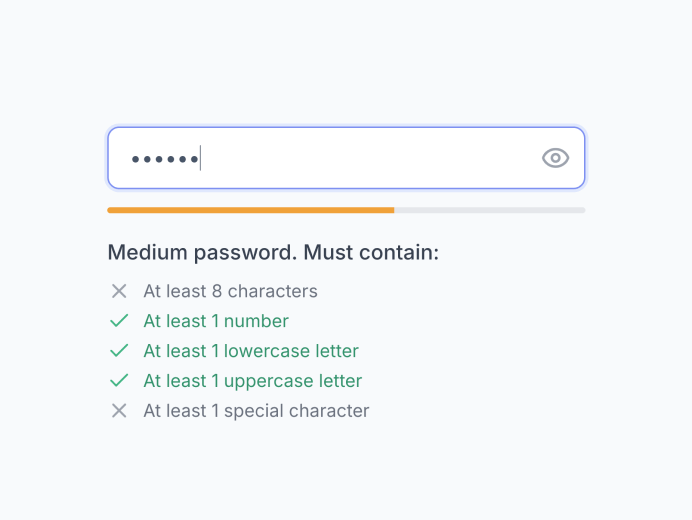Click the checkmark beside At least 1 lowercase letter
The width and height of the screenshot is (692, 520).
119,351
